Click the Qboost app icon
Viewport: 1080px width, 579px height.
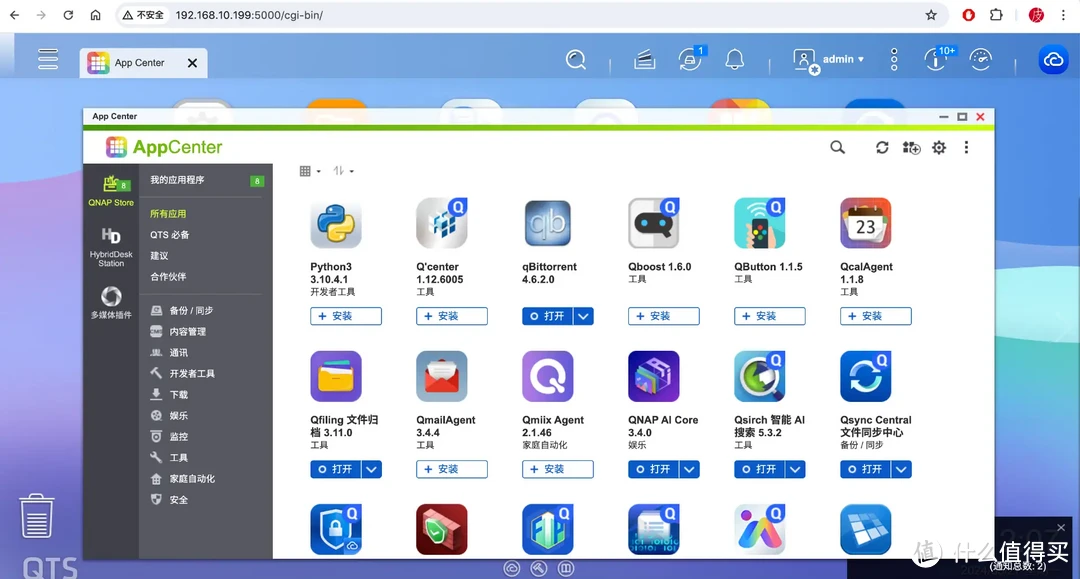pos(654,223)
